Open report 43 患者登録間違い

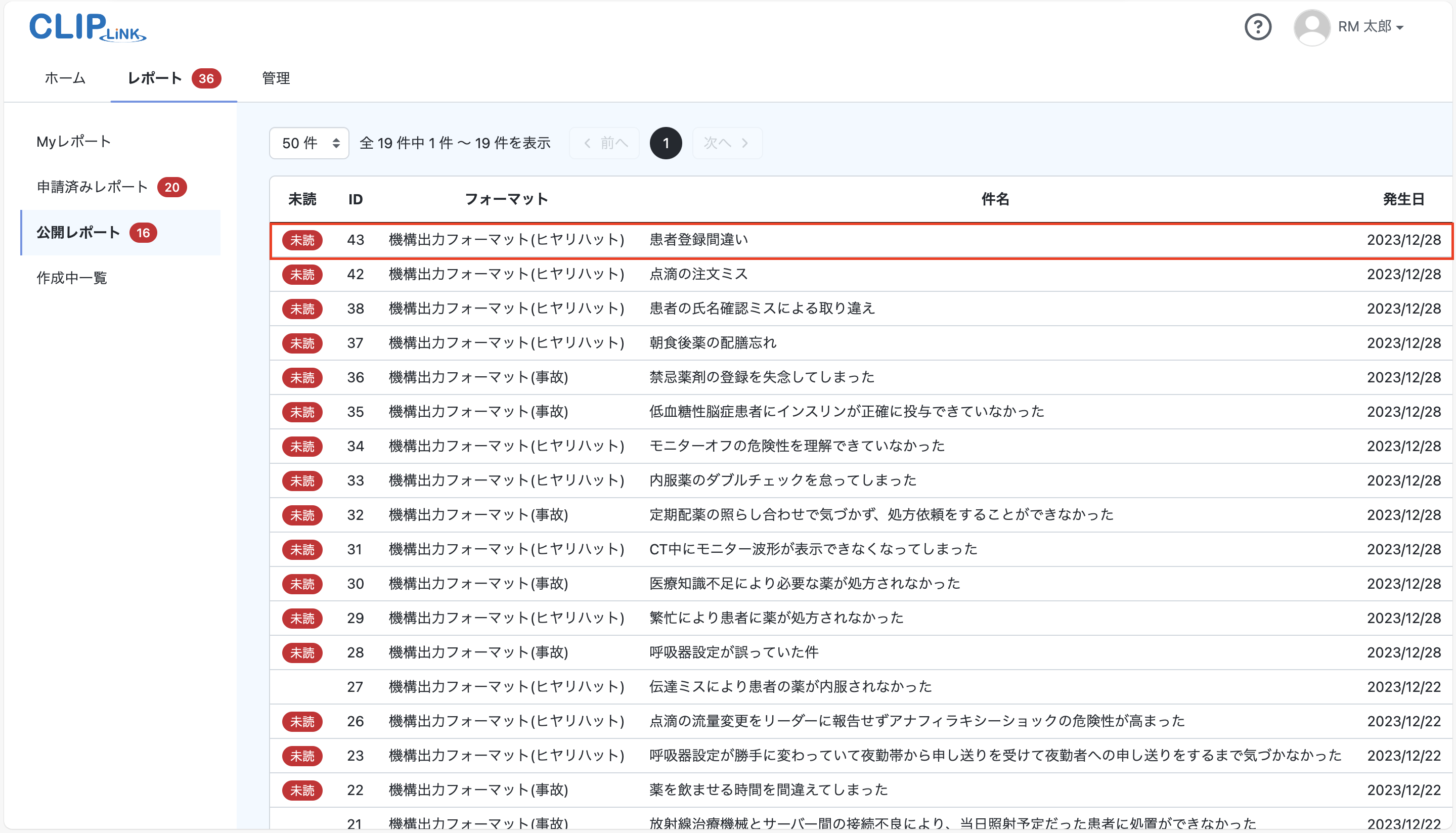click(699, 240)
